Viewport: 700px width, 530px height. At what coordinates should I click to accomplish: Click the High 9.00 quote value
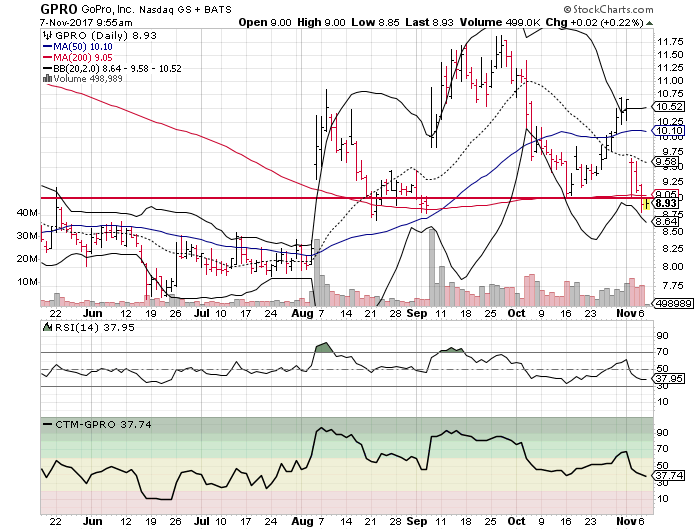(321, 22)
